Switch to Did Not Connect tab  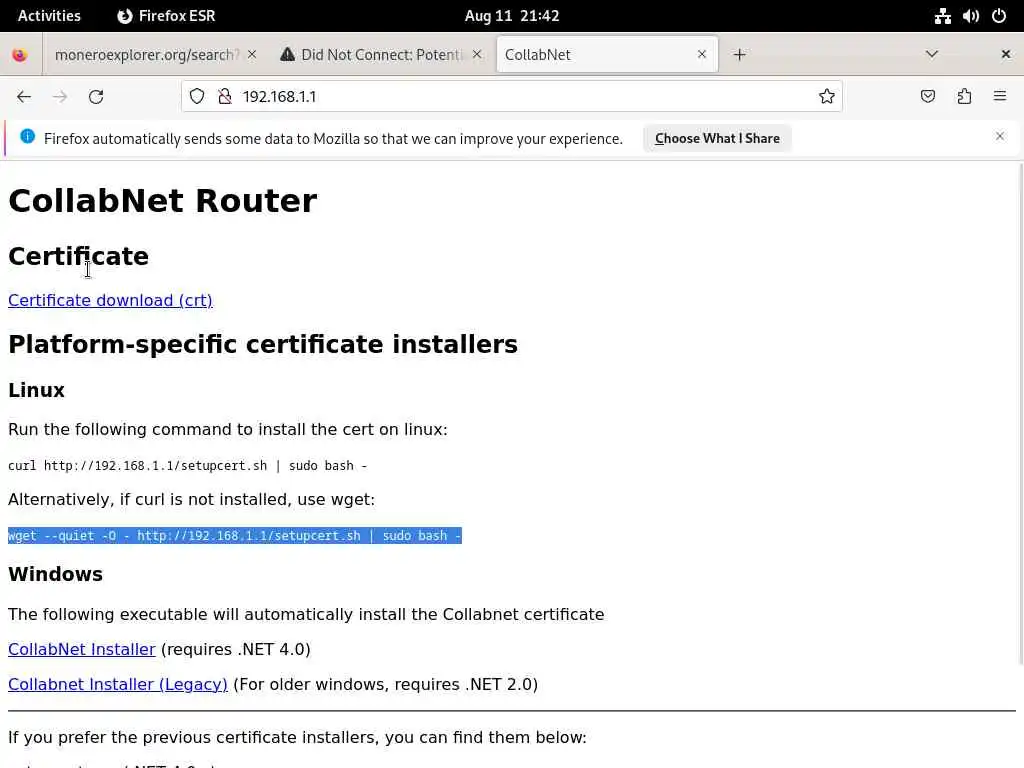tap(381, 55)
